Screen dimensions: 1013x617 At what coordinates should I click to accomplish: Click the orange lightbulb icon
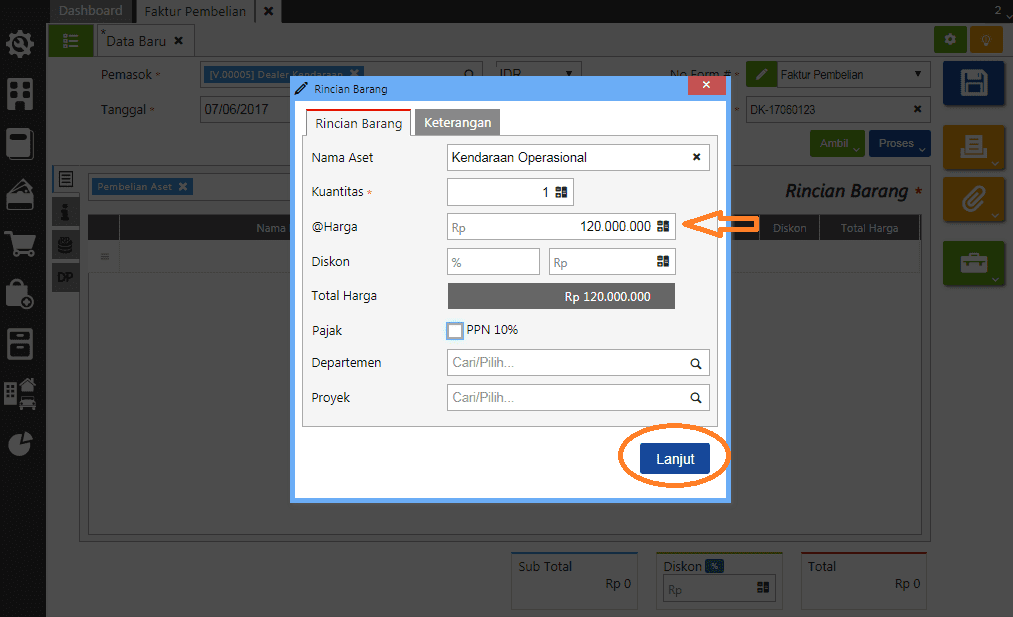pos(985,39)
